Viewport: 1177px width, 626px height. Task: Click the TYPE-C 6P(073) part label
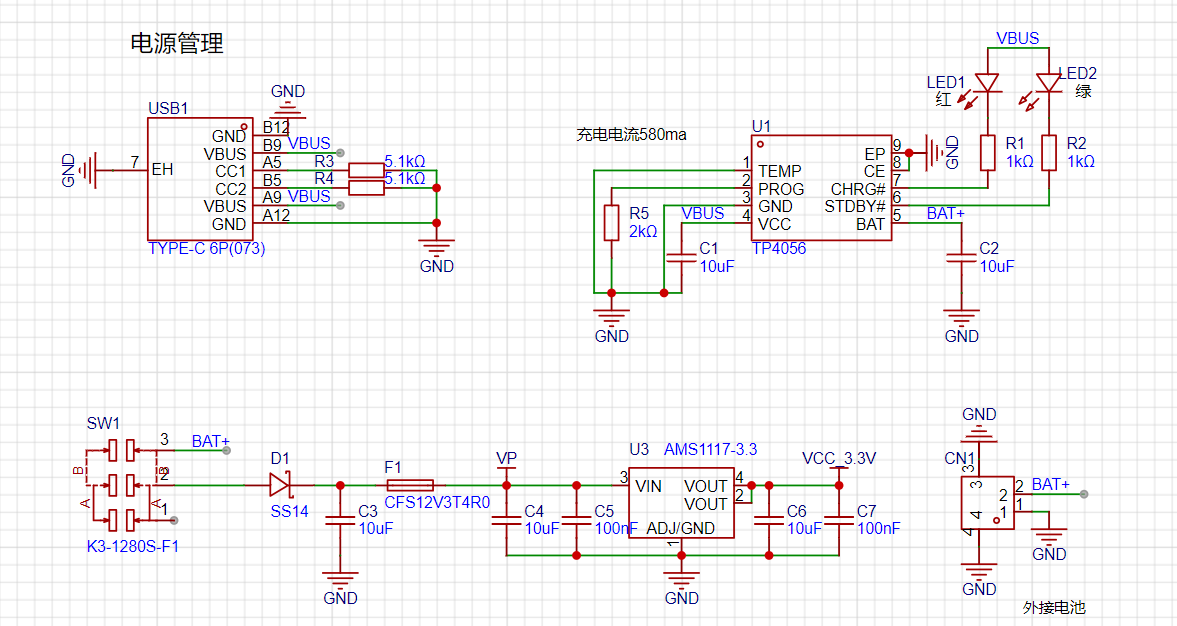tap(206, 248)
